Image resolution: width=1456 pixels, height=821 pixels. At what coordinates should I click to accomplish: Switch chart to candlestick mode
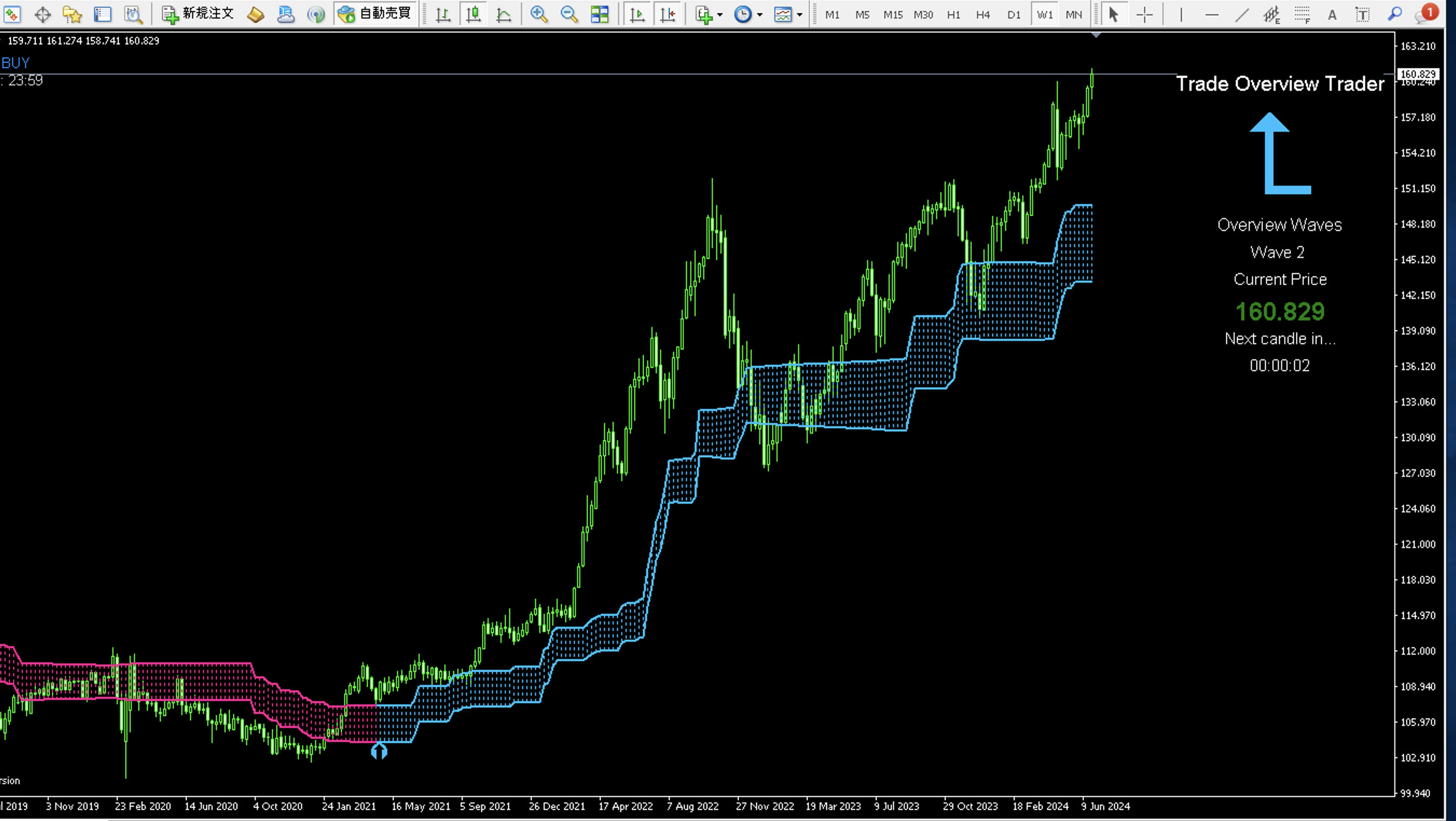point(473,14)
